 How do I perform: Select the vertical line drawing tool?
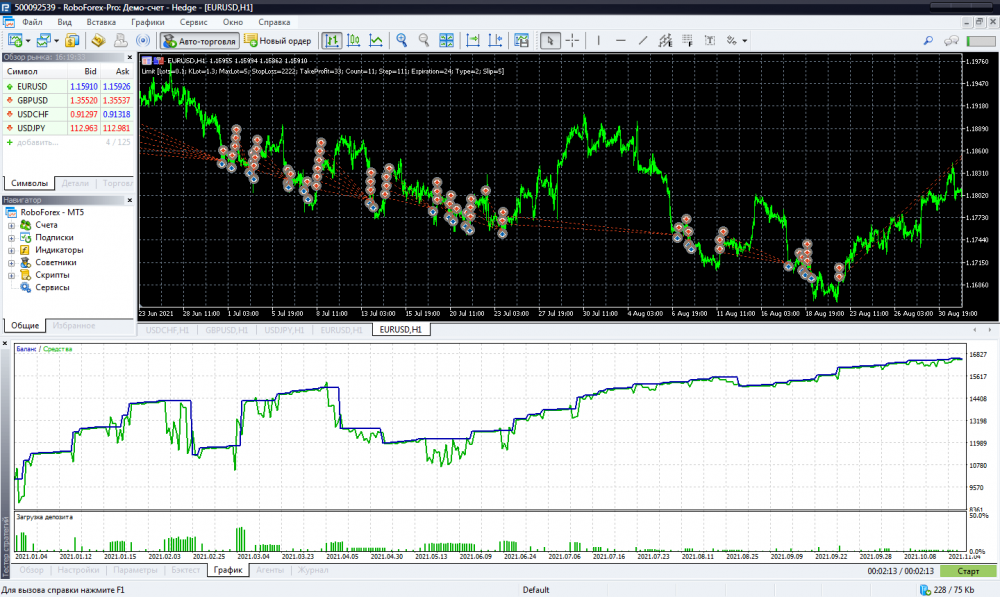[598, 41]
